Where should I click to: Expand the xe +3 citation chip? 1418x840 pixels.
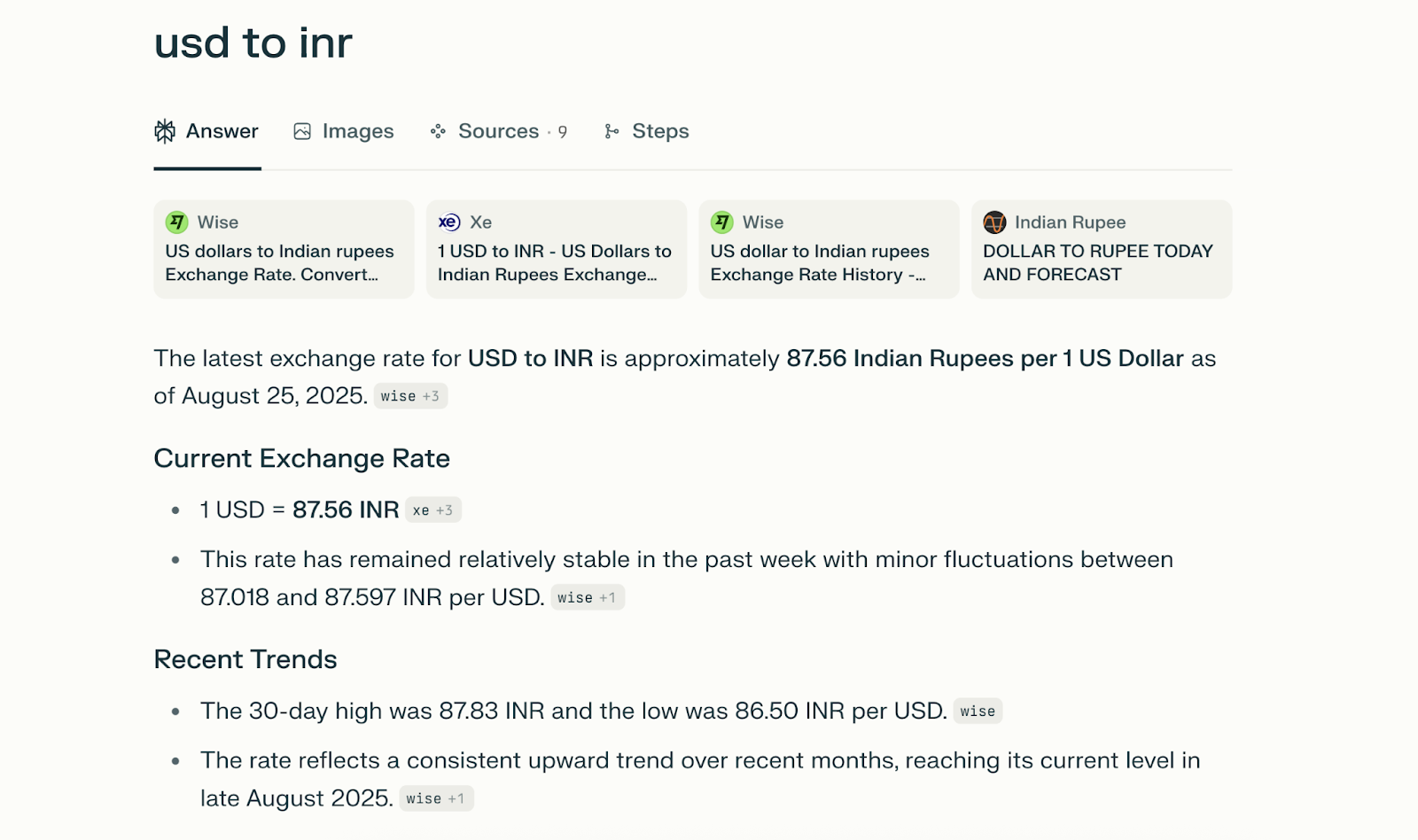click(x=433, y=510)
